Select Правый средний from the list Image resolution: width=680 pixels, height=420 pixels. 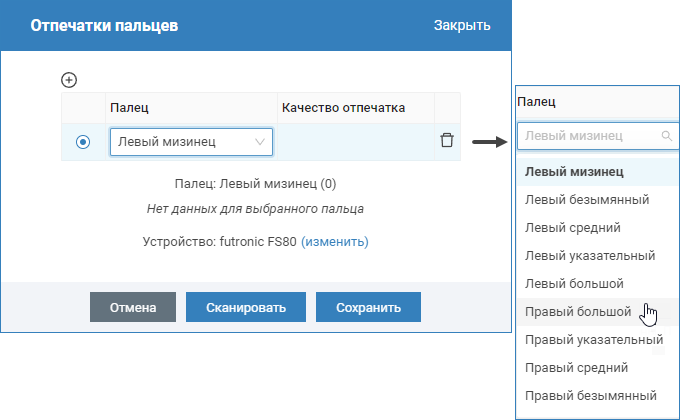tap(576, 367)
